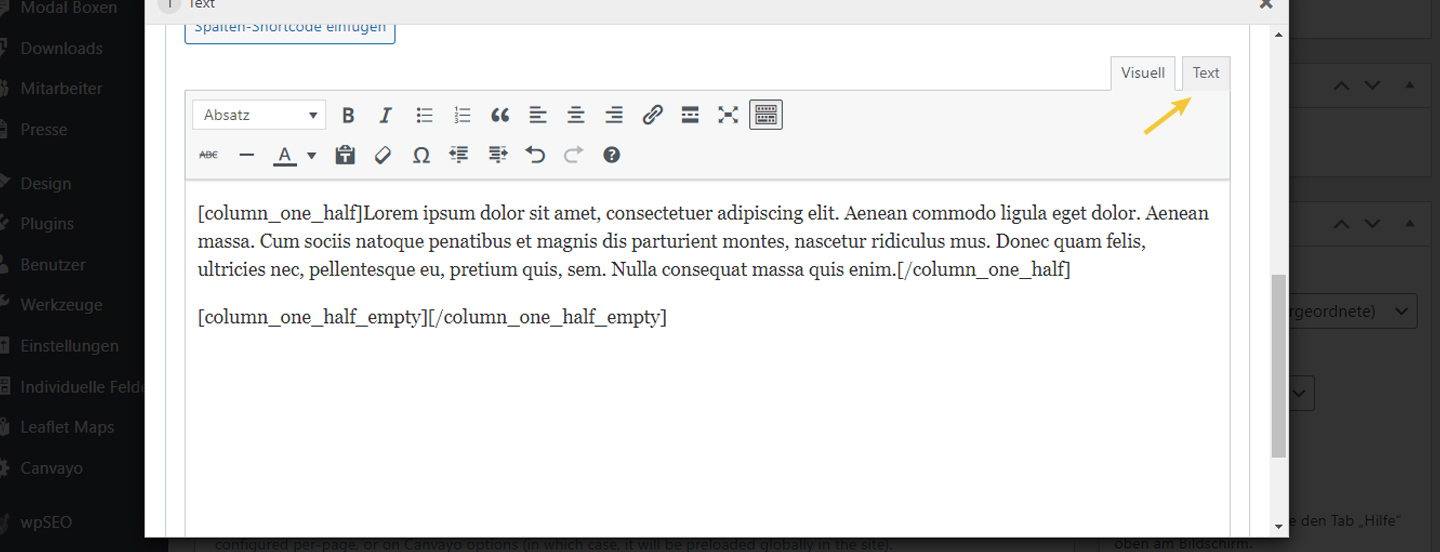Apply italic formatting
1440x552 pixels.
tap(385, 115)
